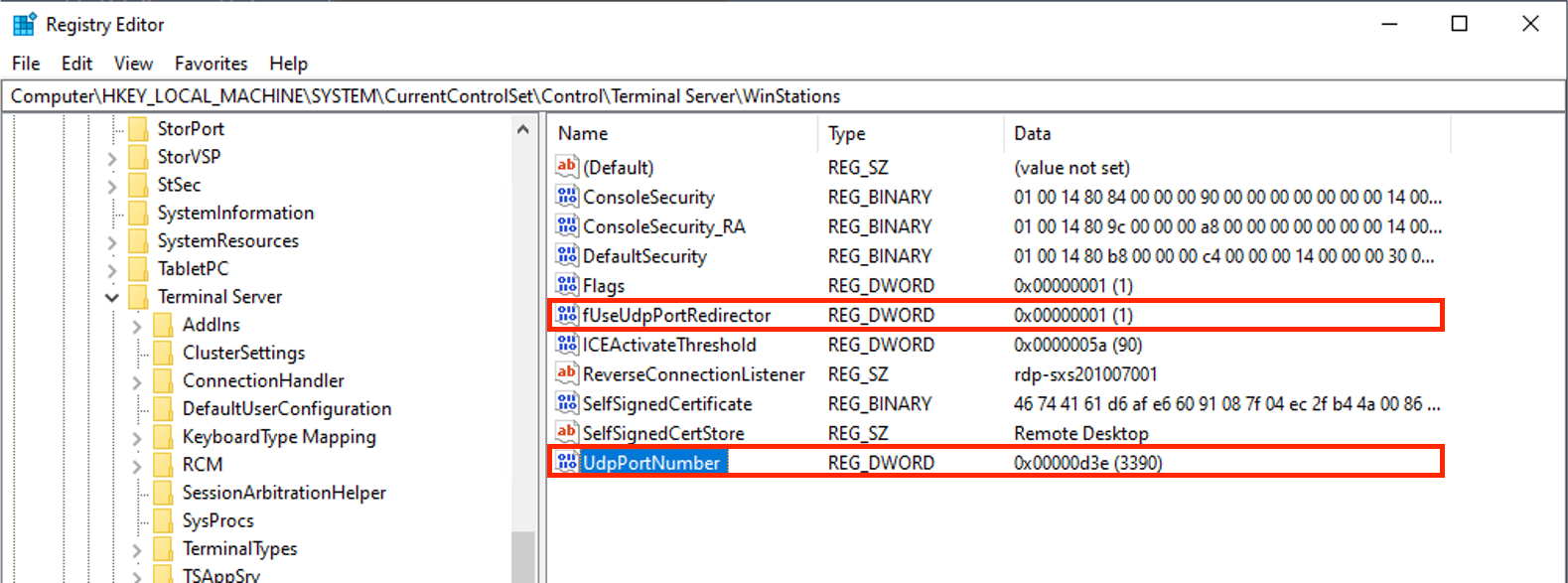Click the ICEActivateThreshold DWORD icon

567,345
